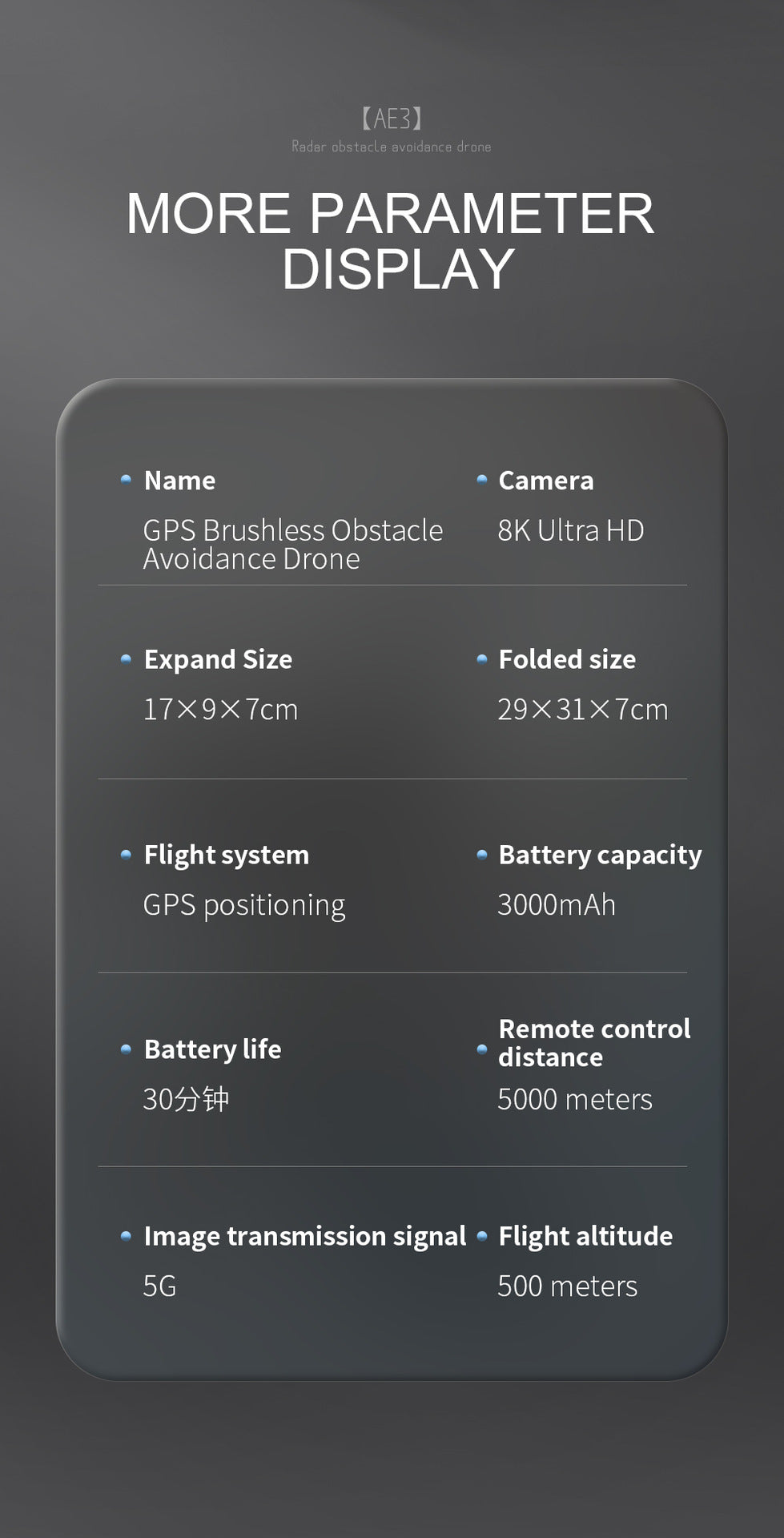Select the Radar obstacle avoidance drone subtitle
Image resolution: width=784 pixels, height=1538 pixels.
coord(392,147)
